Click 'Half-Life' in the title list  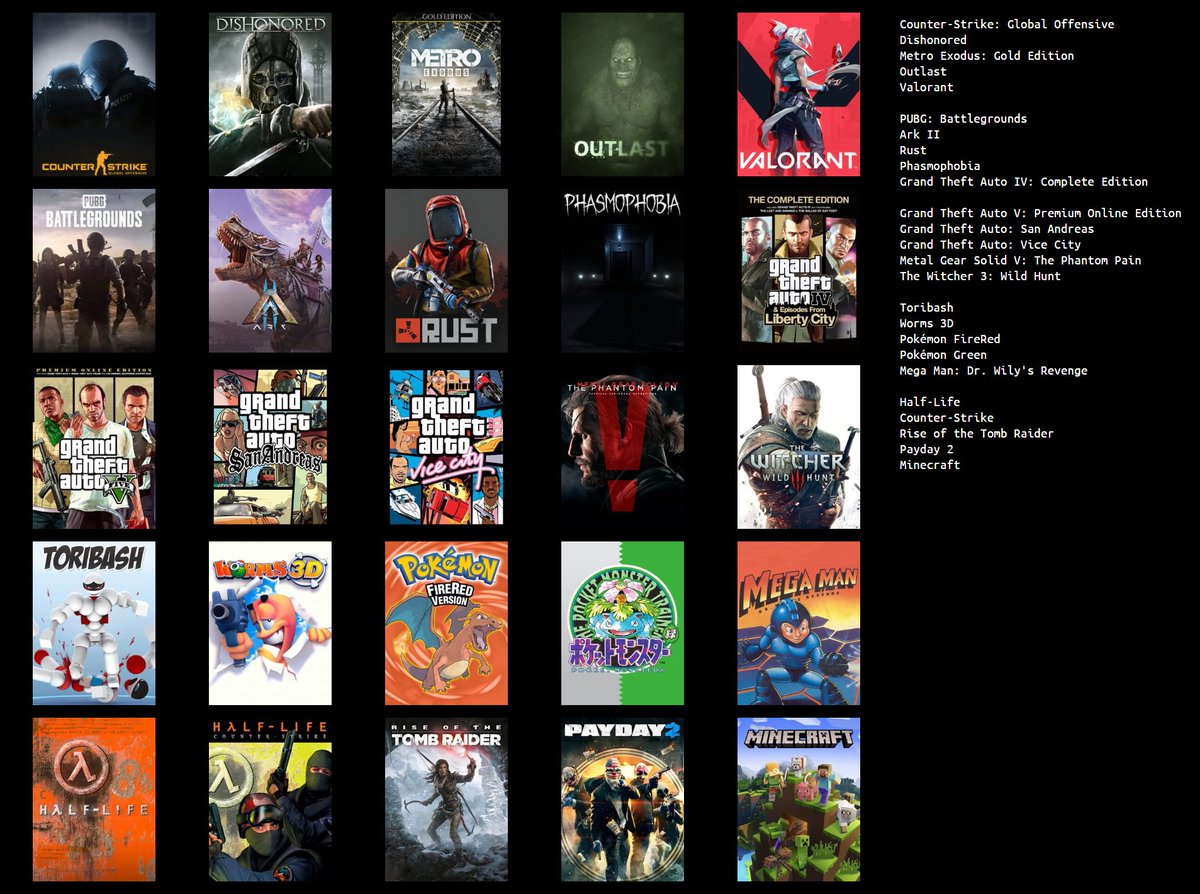click(x=930, y=402)
